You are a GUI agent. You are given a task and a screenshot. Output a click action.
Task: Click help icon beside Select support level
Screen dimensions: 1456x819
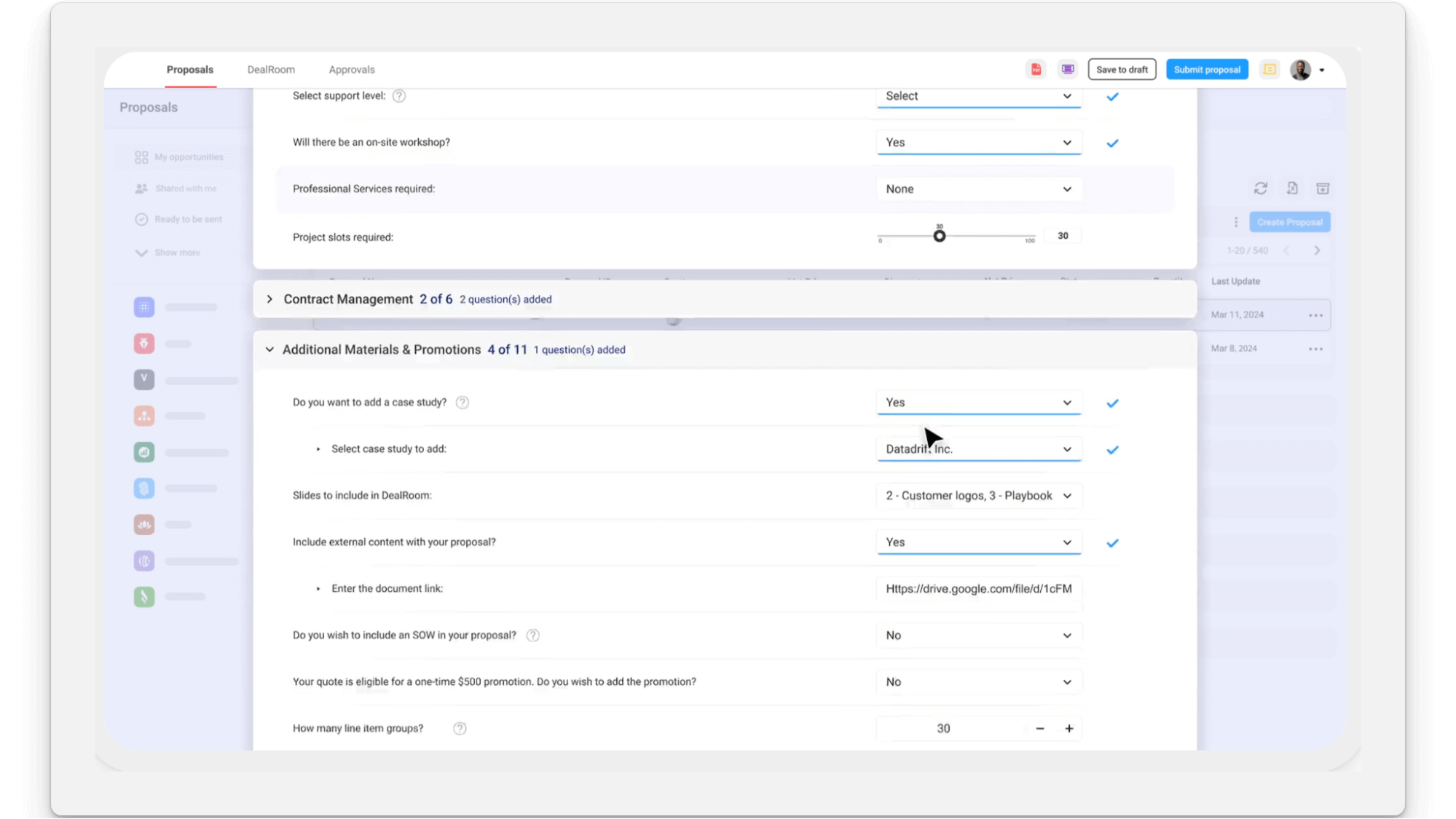pos(399,96)
